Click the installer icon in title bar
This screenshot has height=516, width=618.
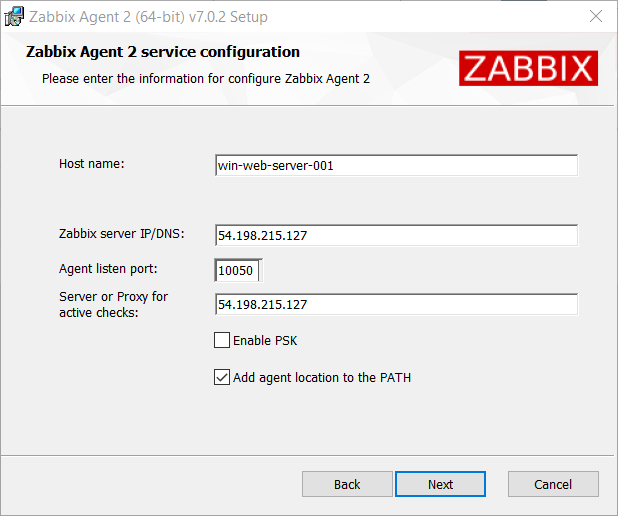(x=14, y=17)
